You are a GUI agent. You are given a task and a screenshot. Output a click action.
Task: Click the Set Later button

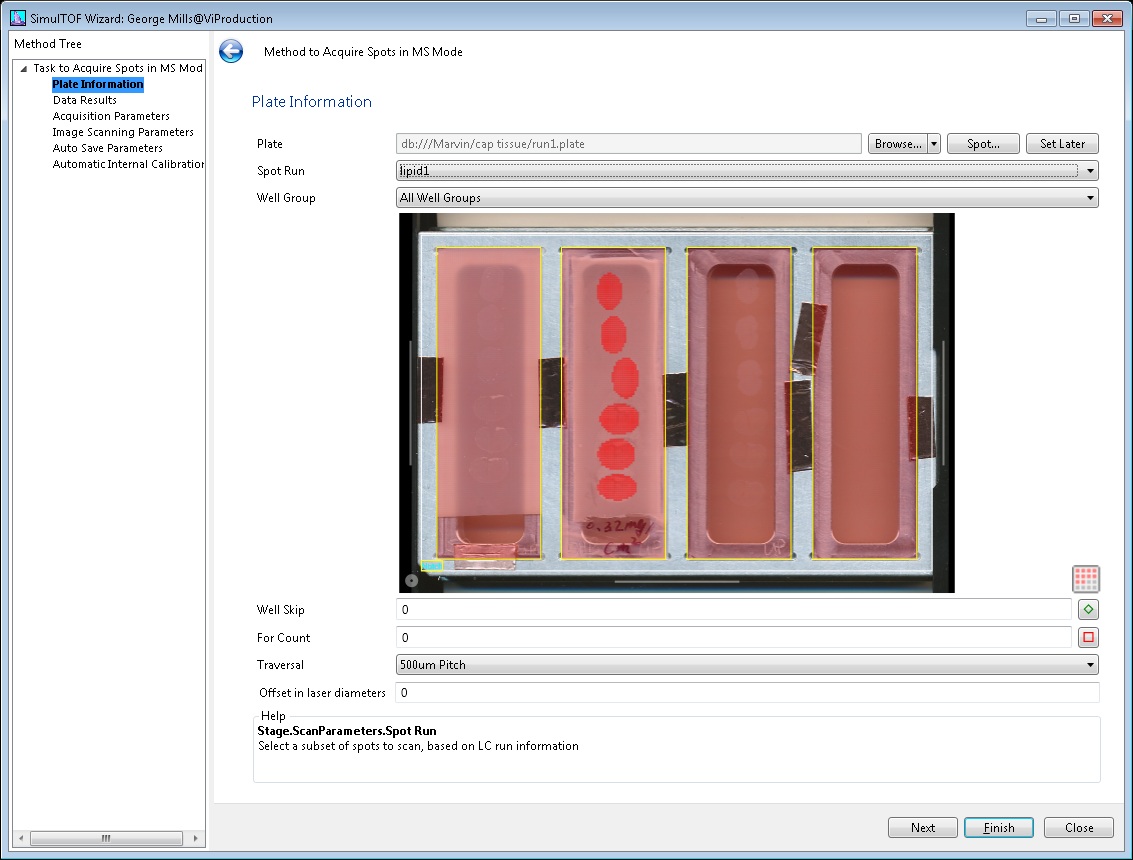1062,144
